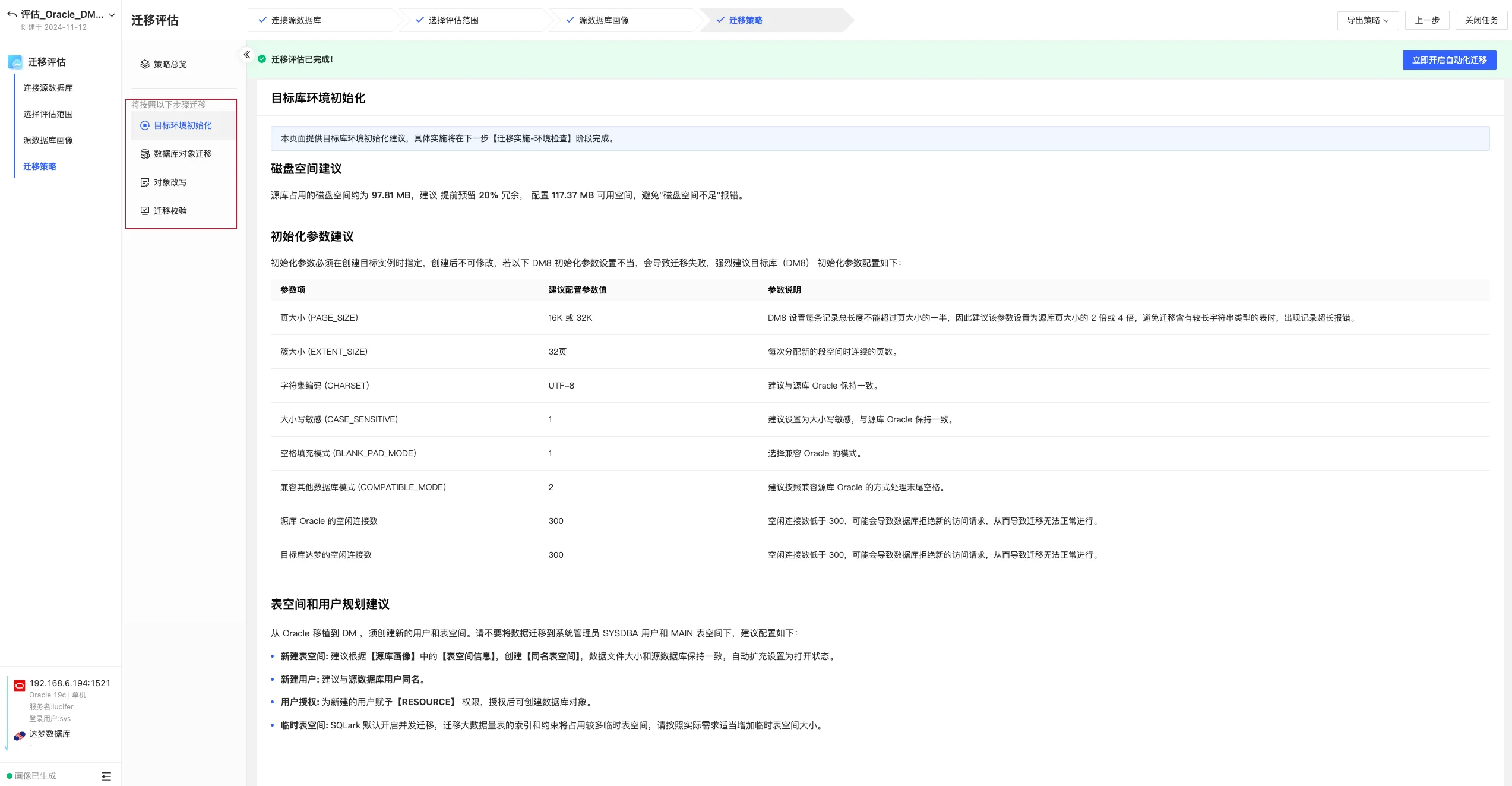The height and width of the screenshot is (786, 1512).
Task: Click the 迁移校验 check icon
Action: click(144, 211)
